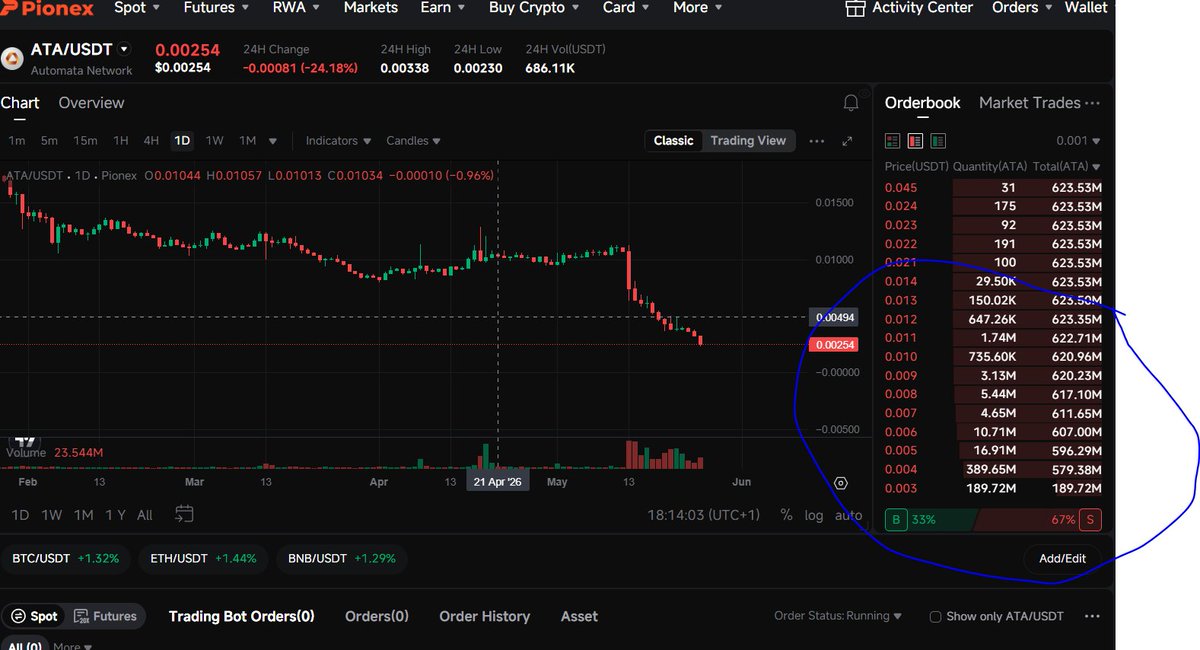The height and width of the screenshot is (650, 1200).
Task: Open the Asset tab
Action: (579, 617)
